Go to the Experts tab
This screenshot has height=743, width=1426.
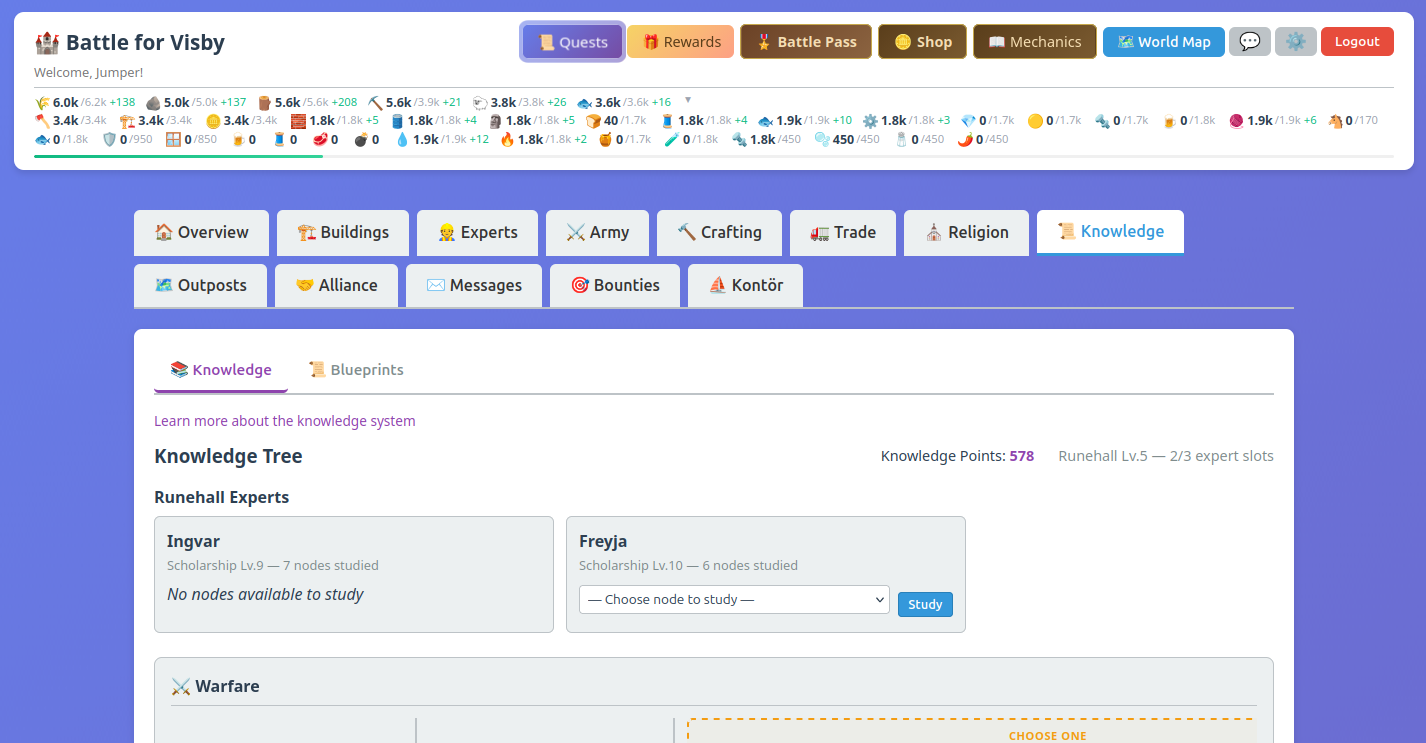pos(477,232)
